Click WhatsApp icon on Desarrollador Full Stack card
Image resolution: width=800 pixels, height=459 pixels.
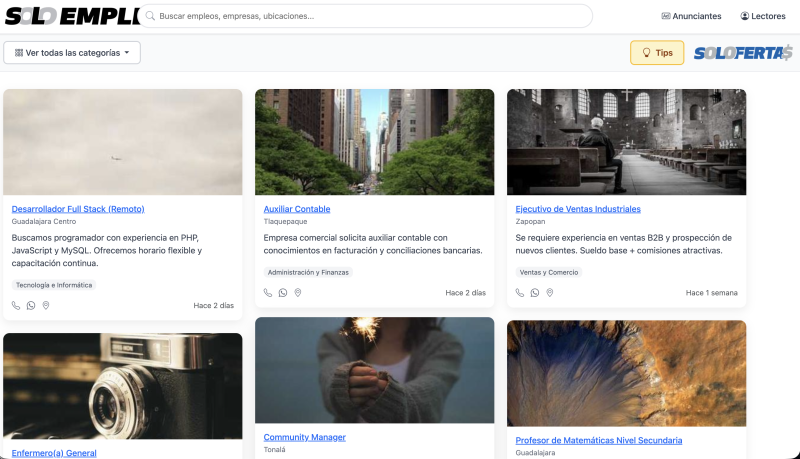click(x=31, y=305)
